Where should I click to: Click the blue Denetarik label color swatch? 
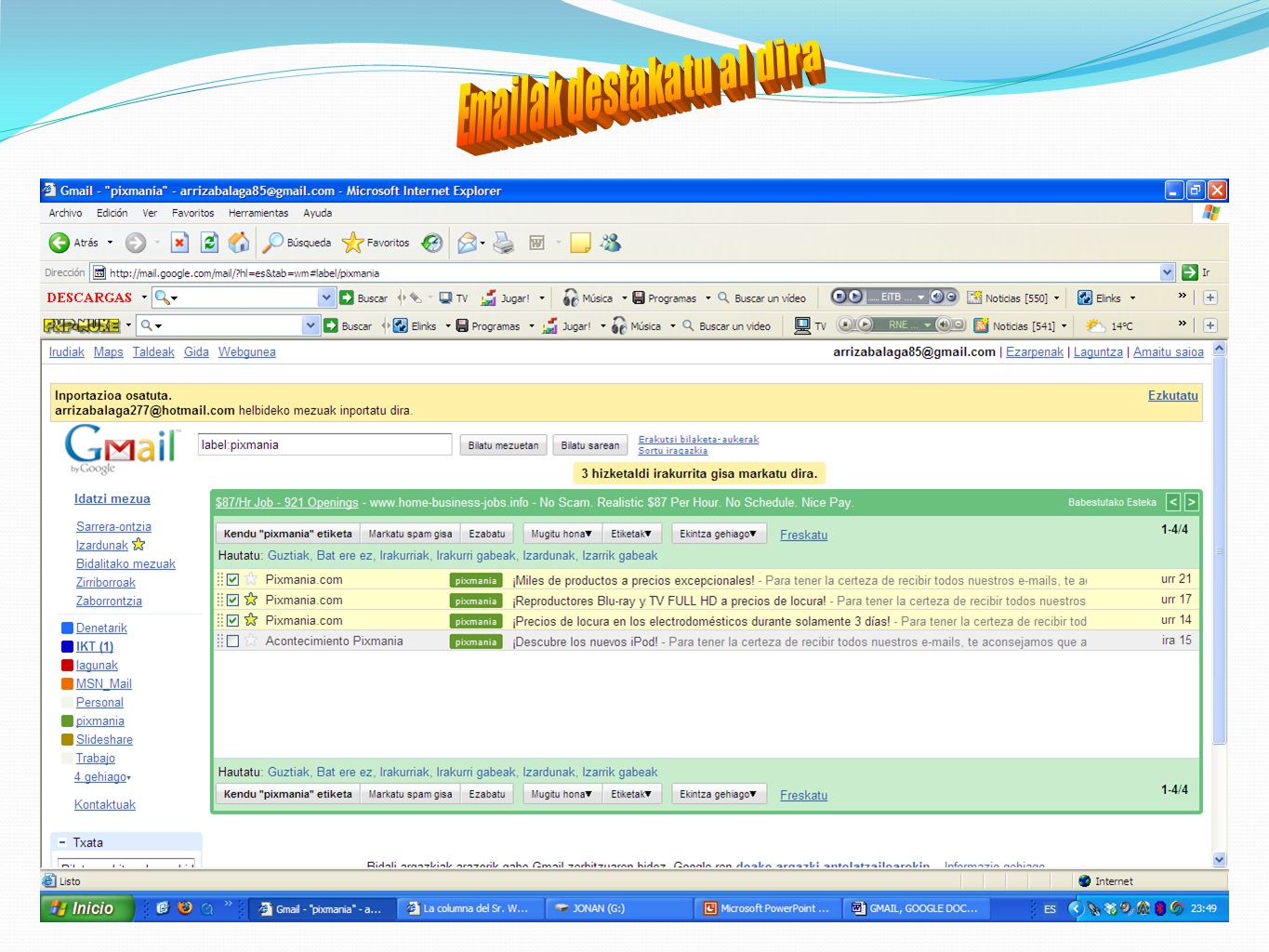tap(67, 628)
